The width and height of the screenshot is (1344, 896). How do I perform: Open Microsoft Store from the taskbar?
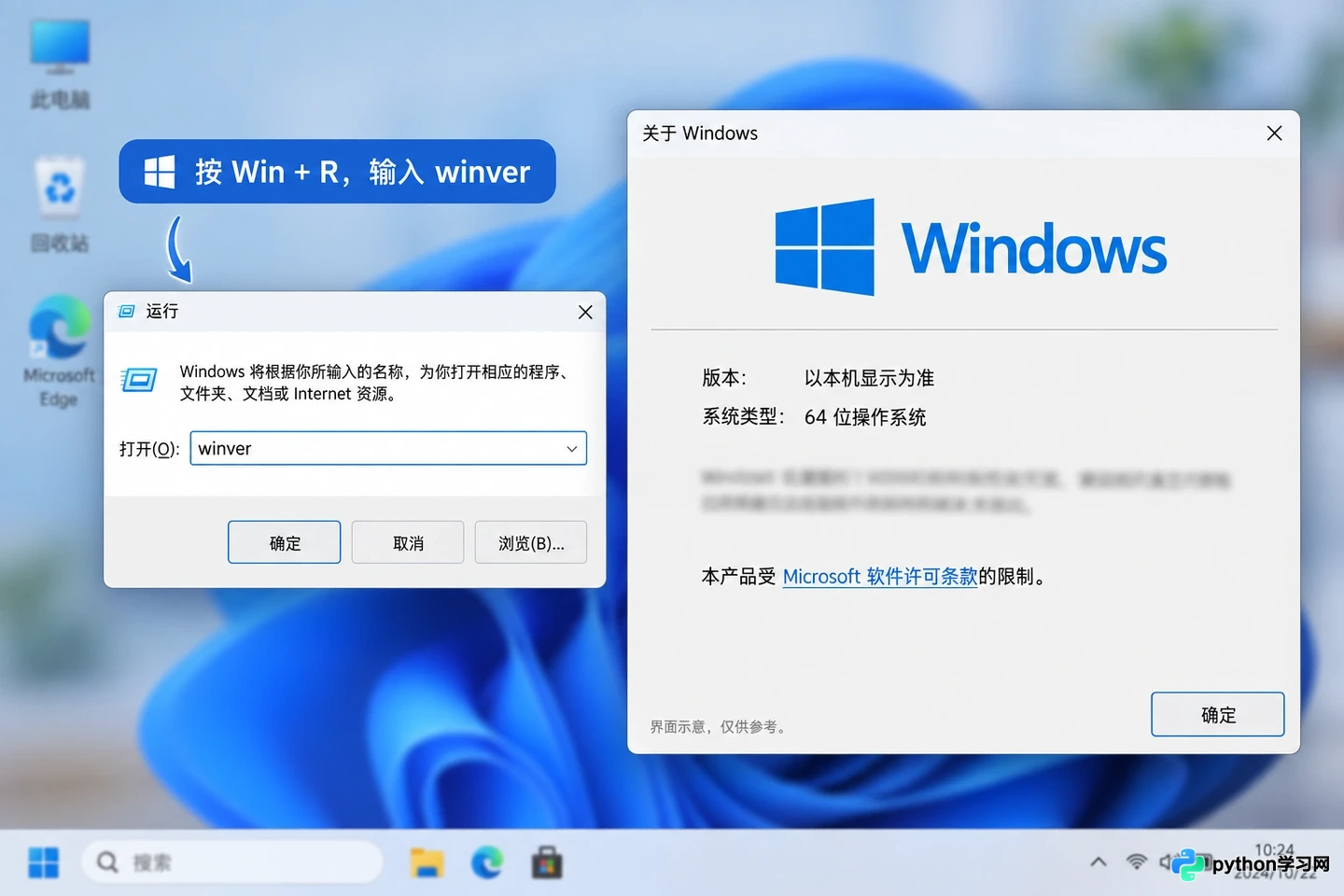point(548,862)
